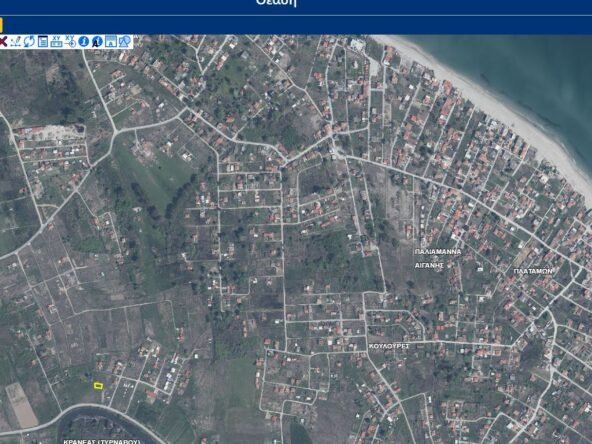The height and width of the screenshot is (444, 592).
Task: Click the ΚΡΑΝΕΑΣ (ΤΥΡΝΑΒΟΥ) map label
Action: (102, 441)
